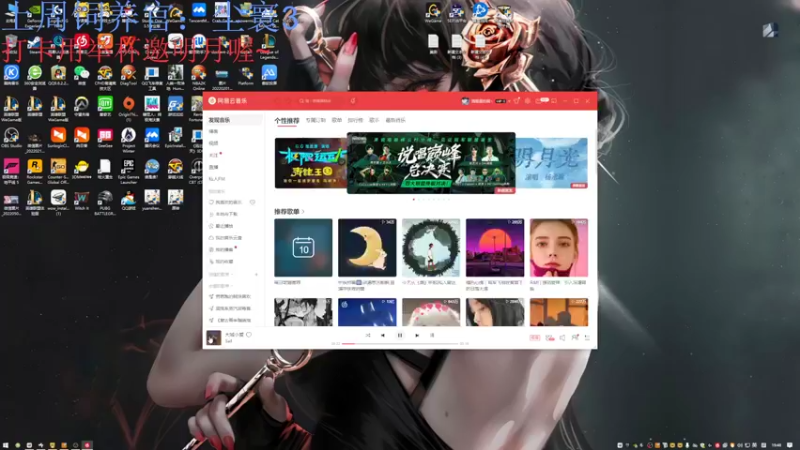Switch to mini player mode icon

(x=554, y=101)
